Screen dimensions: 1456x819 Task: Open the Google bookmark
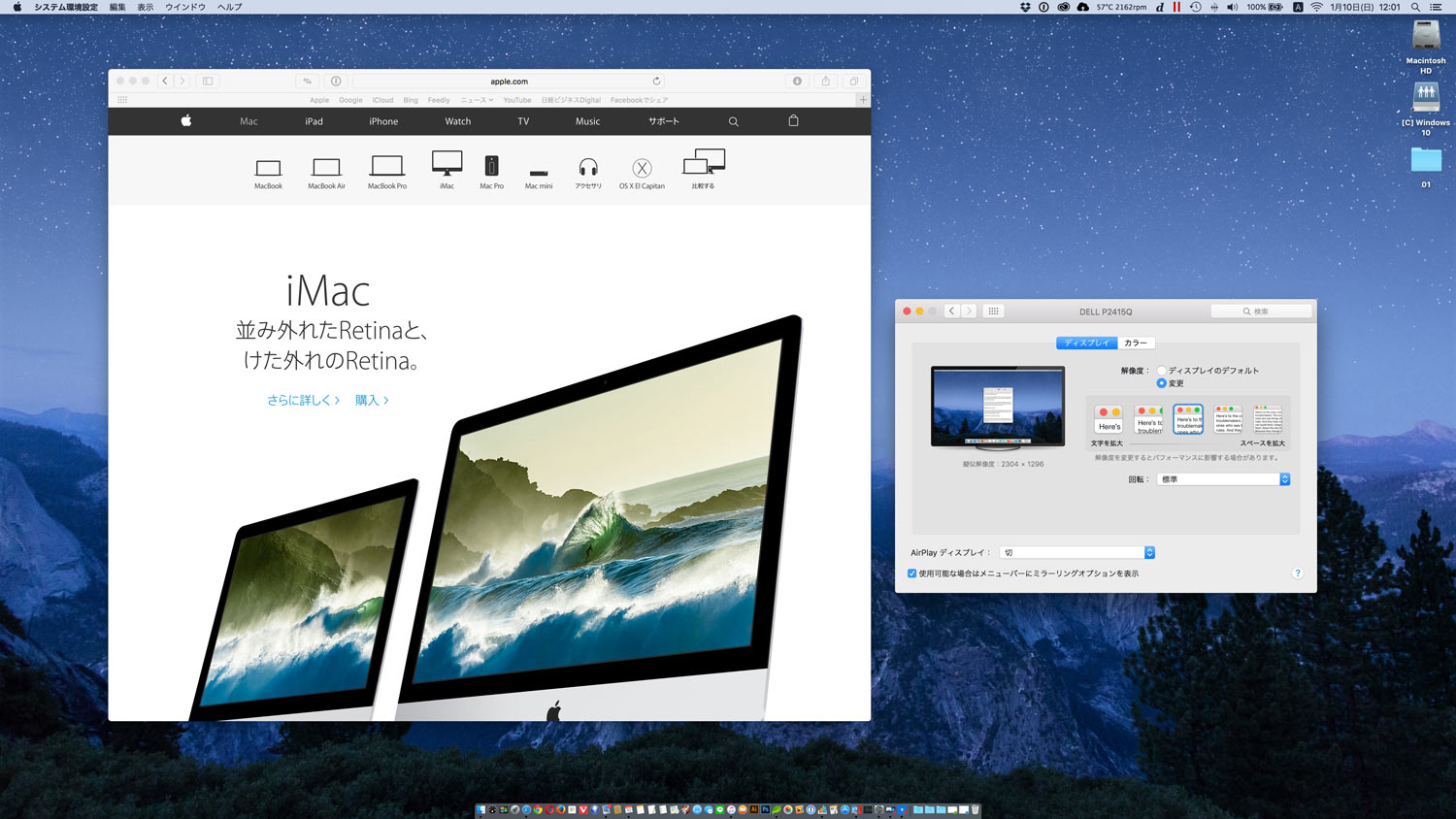(350, 100)
